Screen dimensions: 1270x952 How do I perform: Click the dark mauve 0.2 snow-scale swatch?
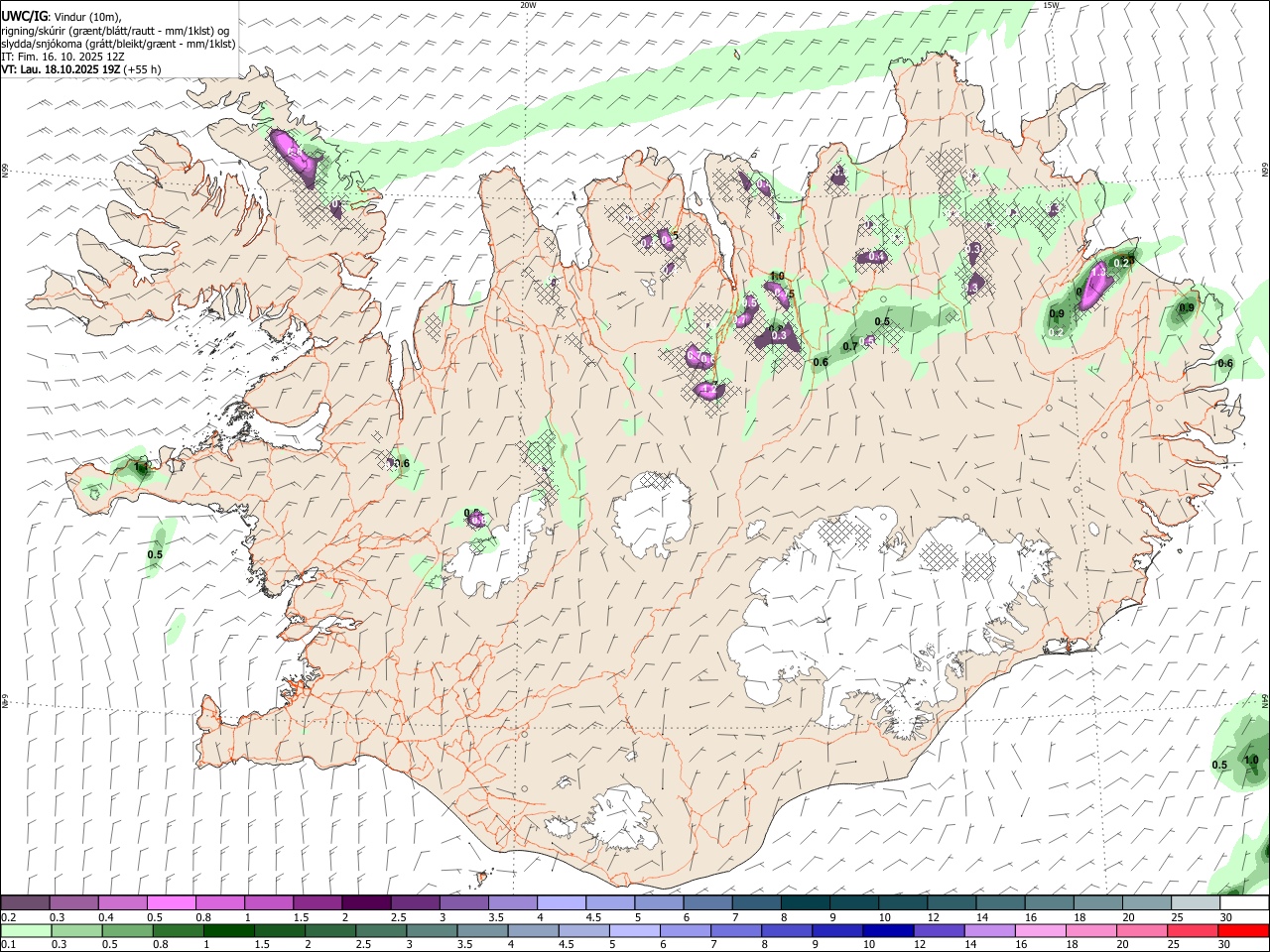point(25,903)
